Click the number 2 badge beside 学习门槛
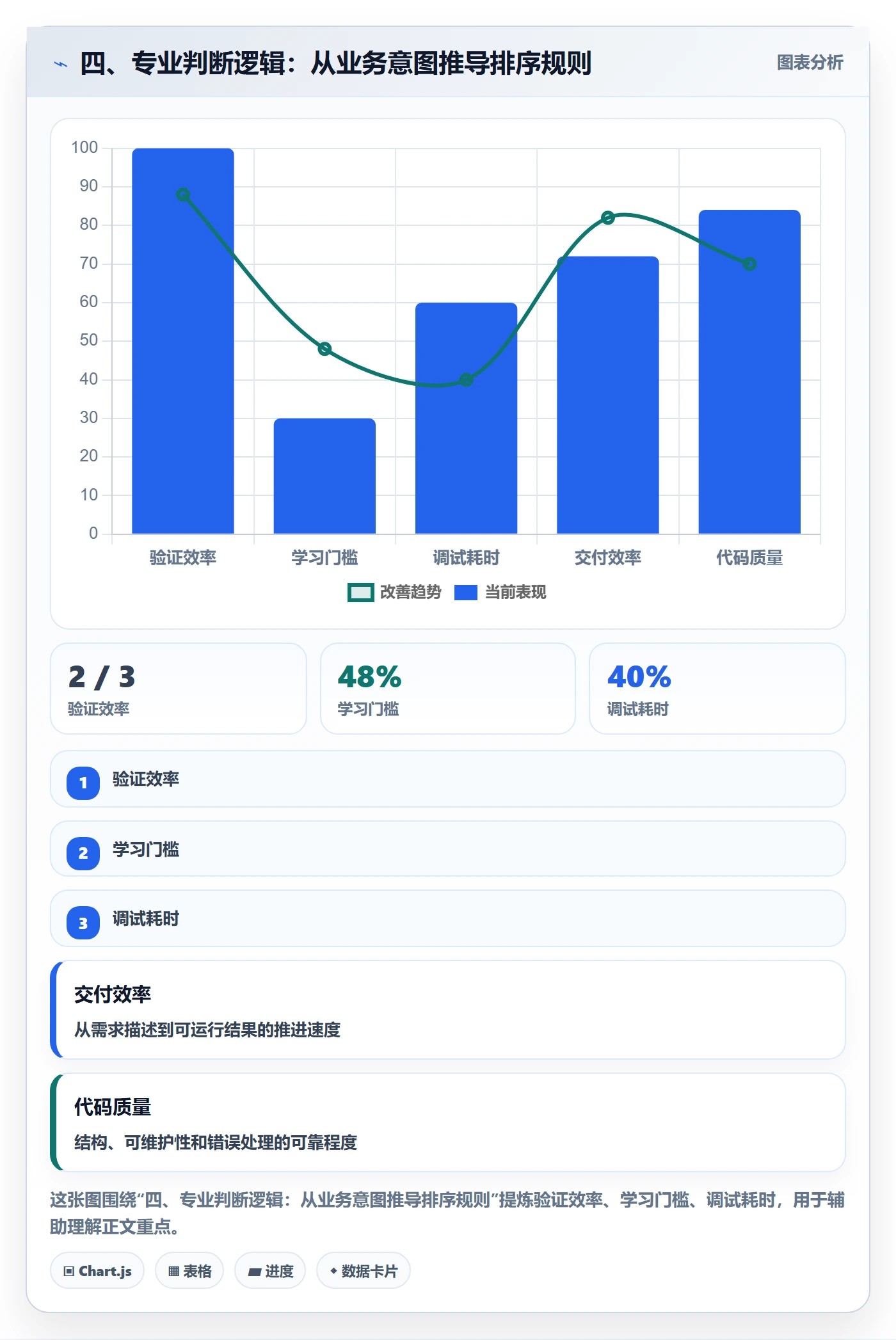Image resolution: width=896 pixels, height=1340 pixels. [83, 853]
